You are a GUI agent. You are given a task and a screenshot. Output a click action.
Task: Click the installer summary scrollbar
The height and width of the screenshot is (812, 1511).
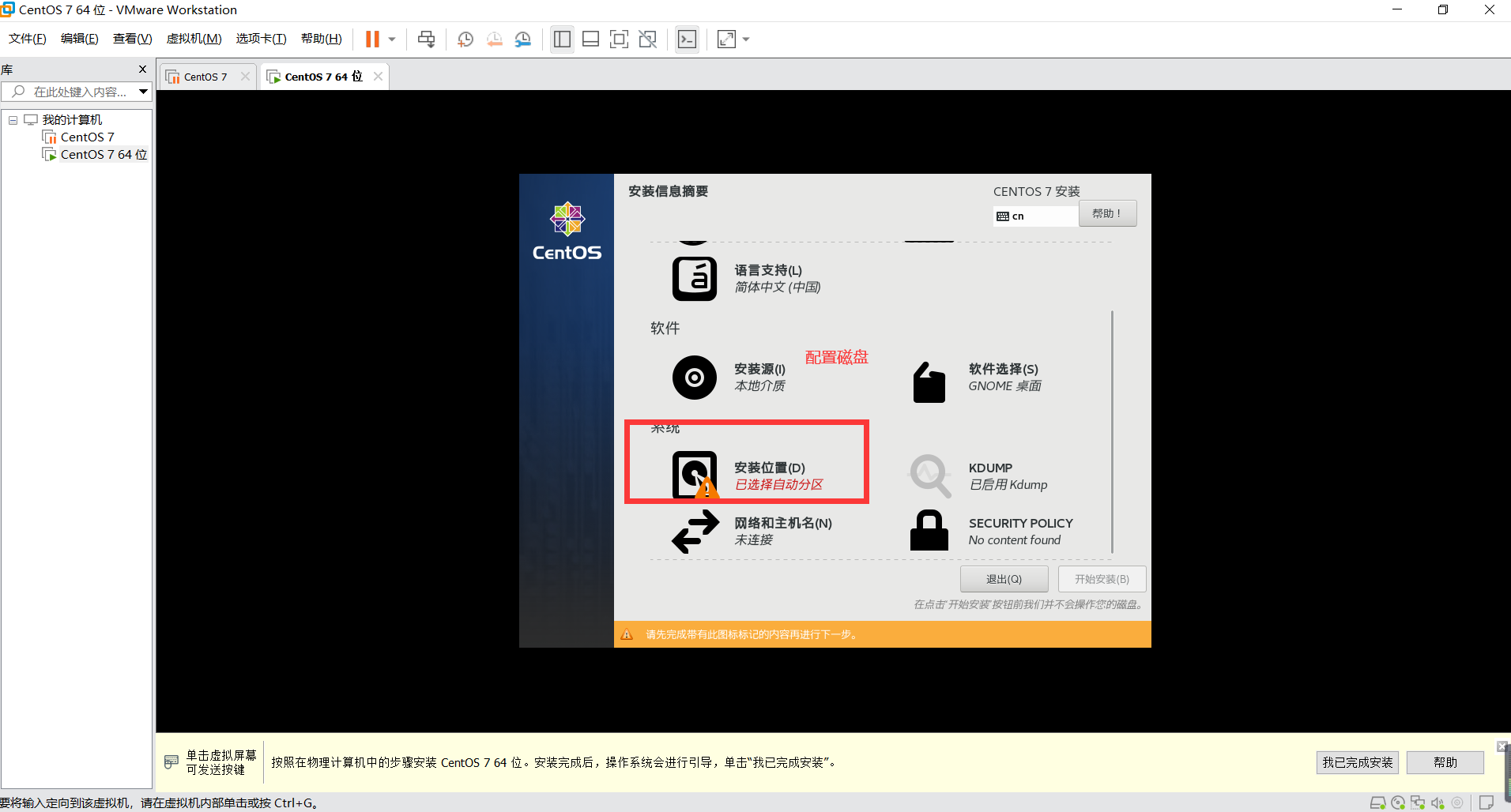point(1112,432)
